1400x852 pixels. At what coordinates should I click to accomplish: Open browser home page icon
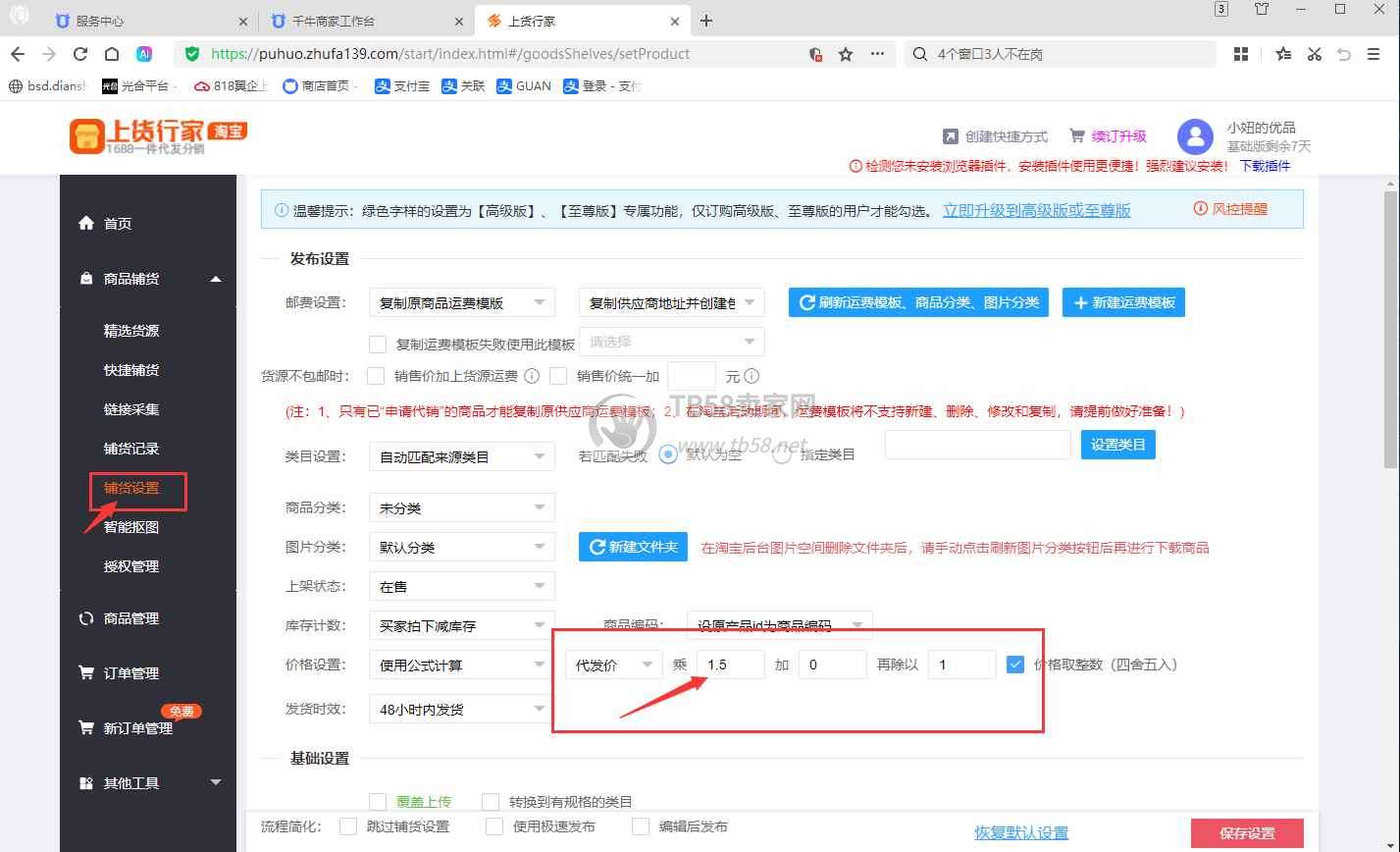pyautogui.click(x=112, y=54)
